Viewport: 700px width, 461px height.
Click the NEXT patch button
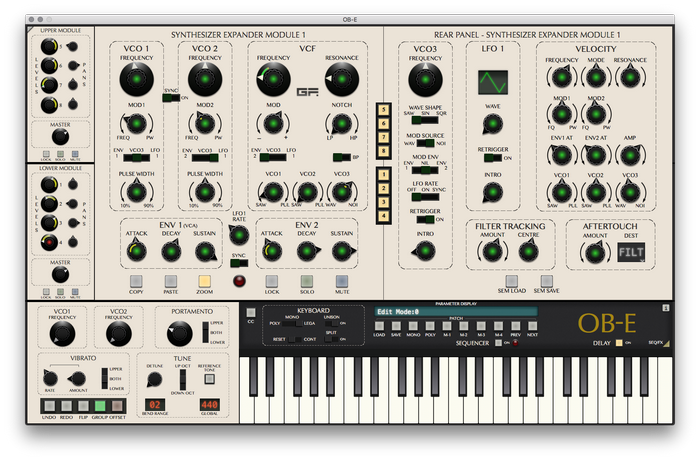[x=532, y=326]
